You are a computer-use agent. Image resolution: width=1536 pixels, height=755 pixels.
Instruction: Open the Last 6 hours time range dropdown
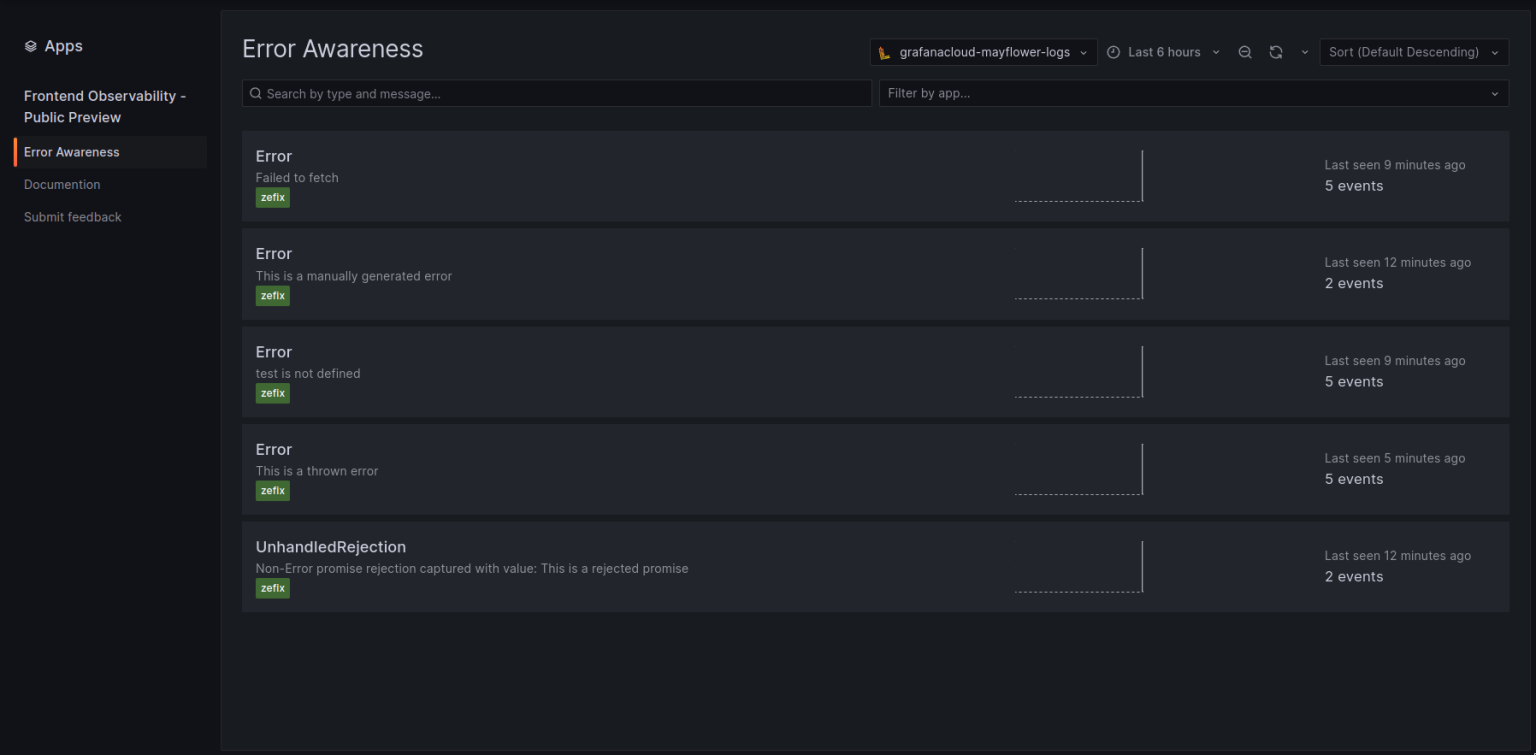pyautogui.click(x=1163, y=51)
